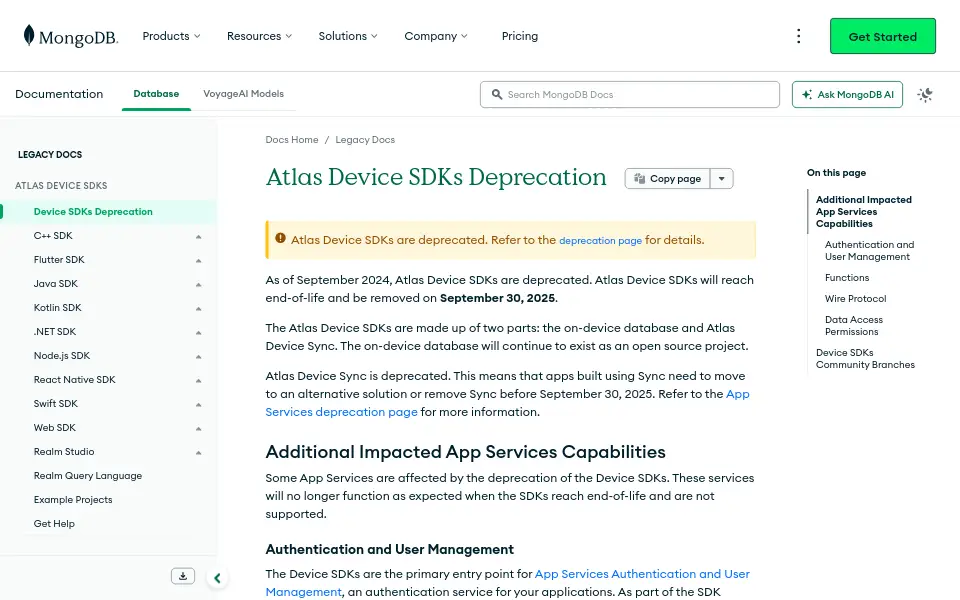Jump to Device SDKs Community Branches section
The image size is (960, 600).
coord(865,359)
